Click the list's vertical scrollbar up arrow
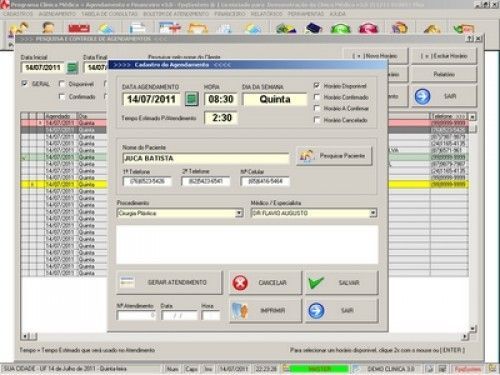Viewport: 500px width, 375px height. click(472, 117)
